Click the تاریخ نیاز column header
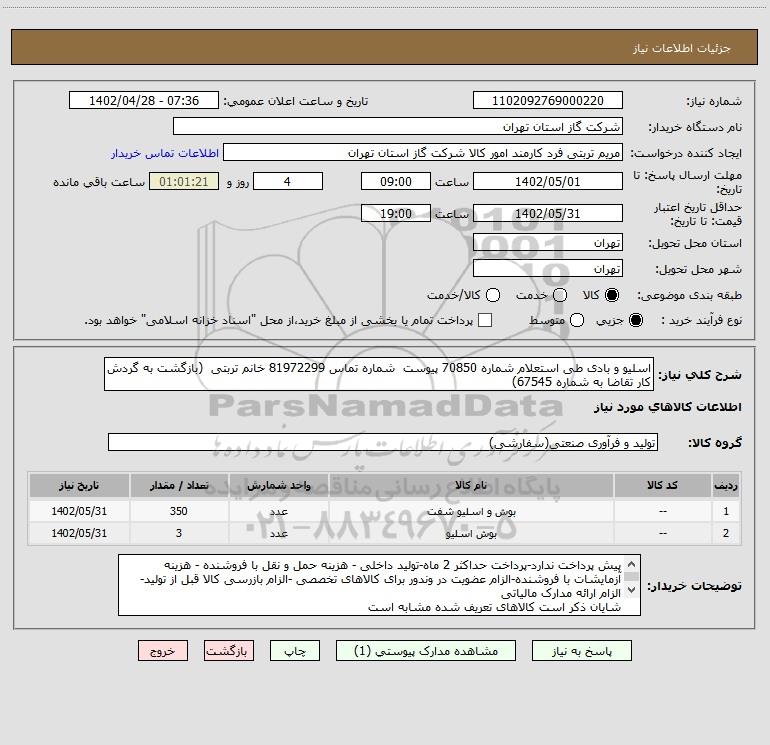770x745 pixels. tap(79, 485)
